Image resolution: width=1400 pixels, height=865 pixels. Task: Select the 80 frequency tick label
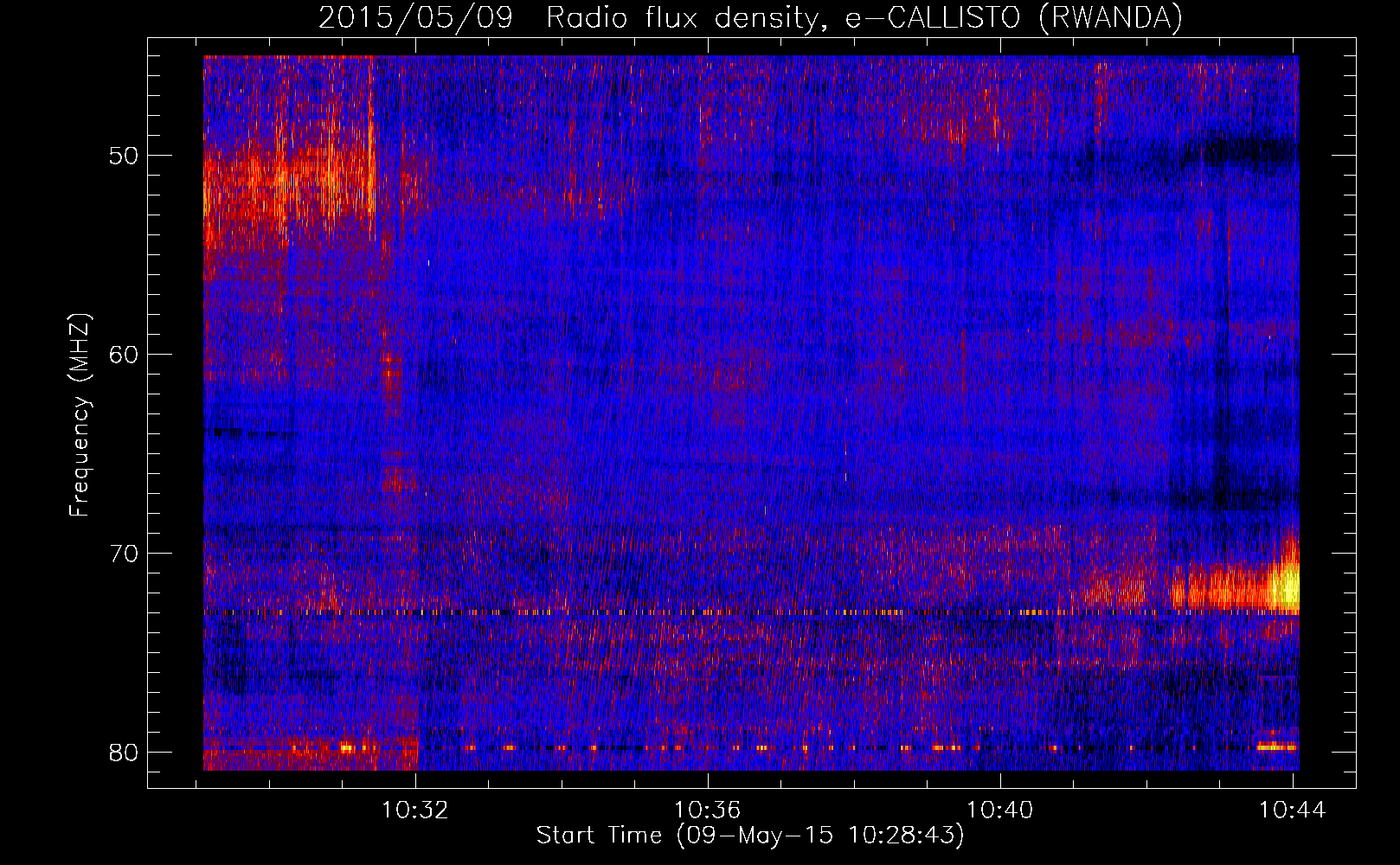point(124,752)
